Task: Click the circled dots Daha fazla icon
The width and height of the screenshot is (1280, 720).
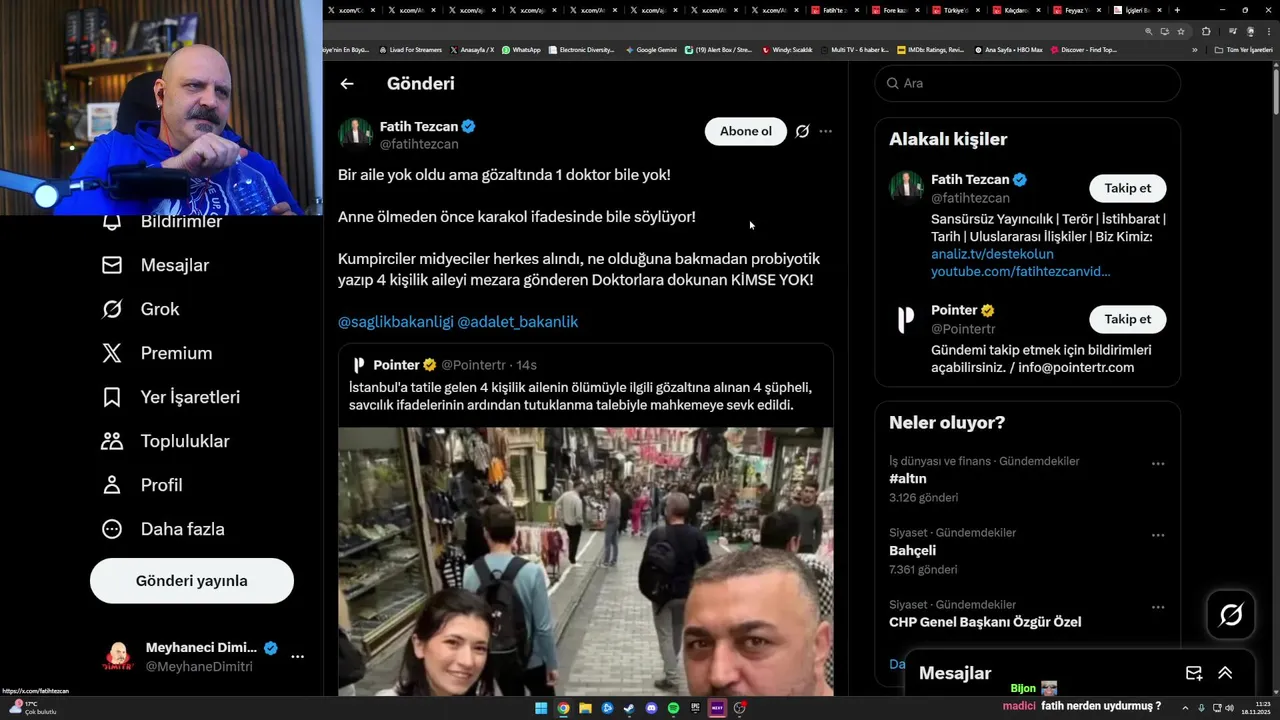Action: (x=112, y=529)
